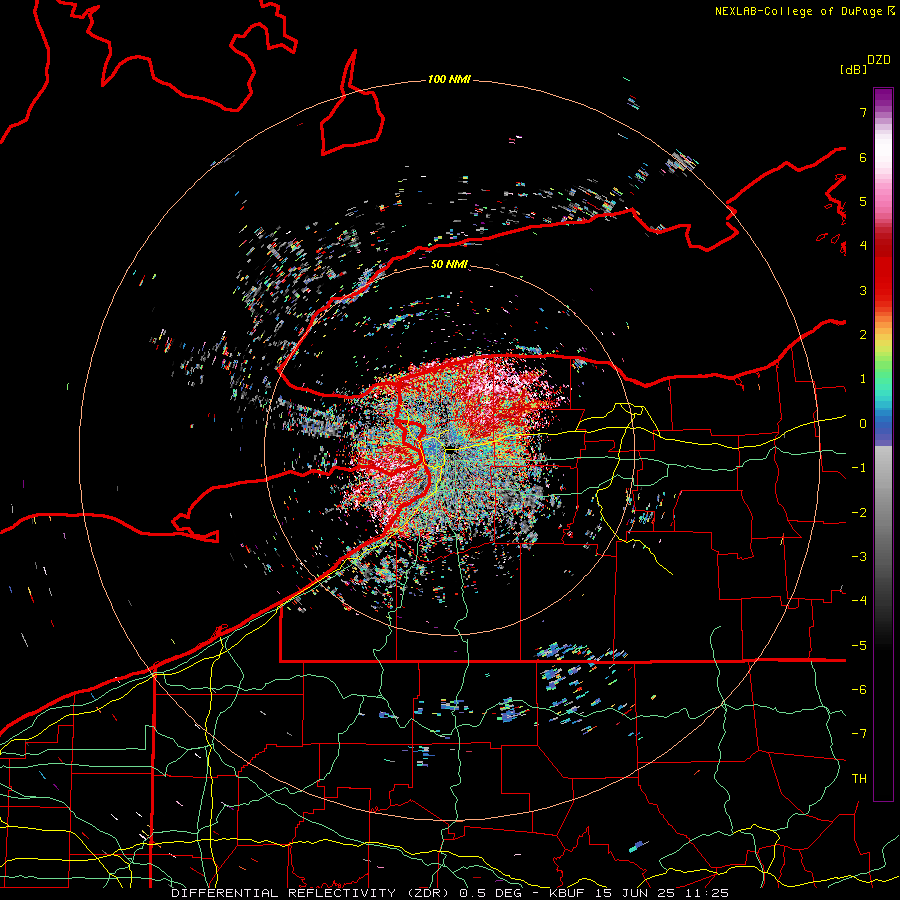This screenshot has width=900, height=900.
Task: Click the '0' value on color scale
Action: (863, 424)
